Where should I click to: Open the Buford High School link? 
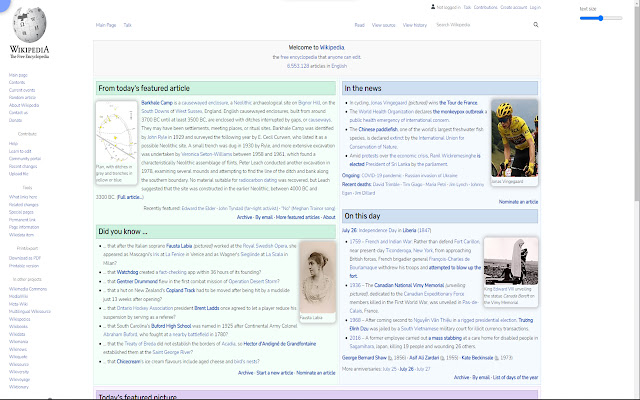coord(171,326)
